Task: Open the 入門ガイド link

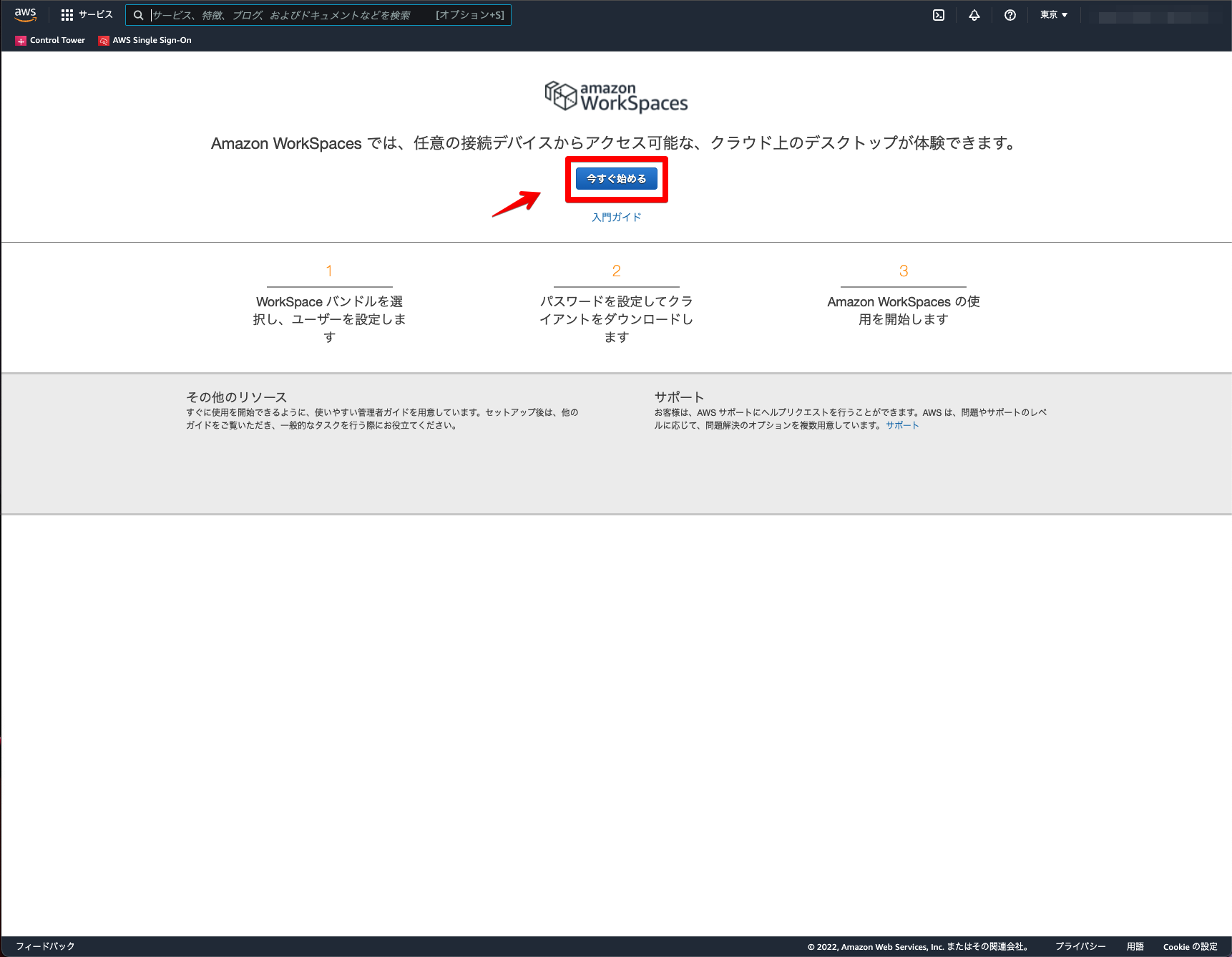Action: [615, 217]
